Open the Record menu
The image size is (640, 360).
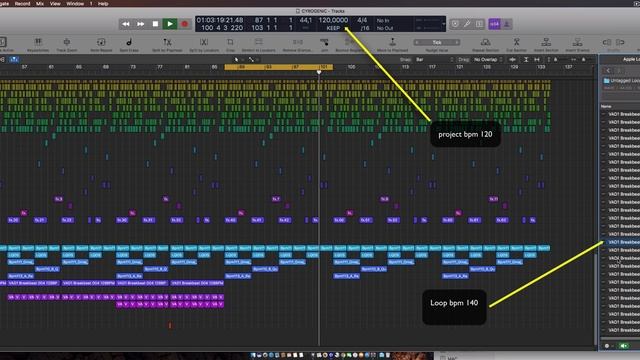tap(22, 3)
